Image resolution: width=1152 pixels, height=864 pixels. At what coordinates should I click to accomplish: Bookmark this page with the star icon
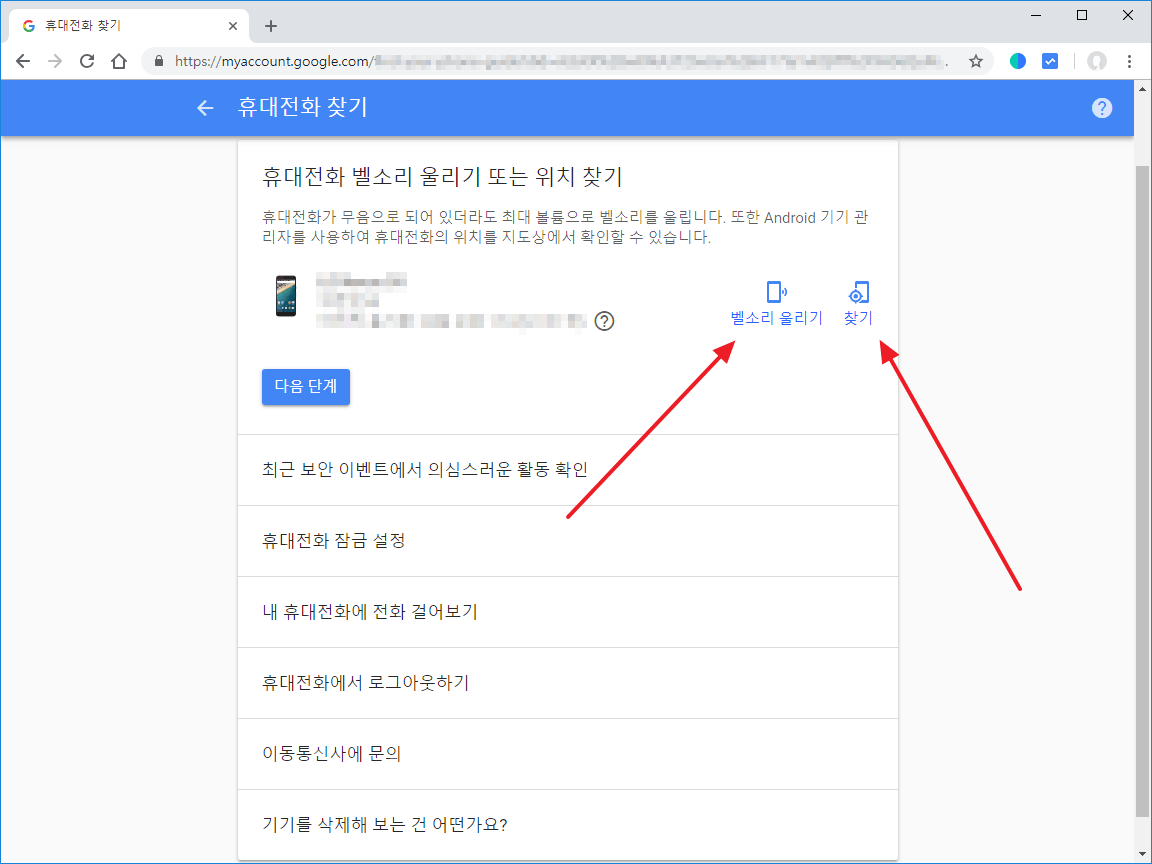point(976,61)
